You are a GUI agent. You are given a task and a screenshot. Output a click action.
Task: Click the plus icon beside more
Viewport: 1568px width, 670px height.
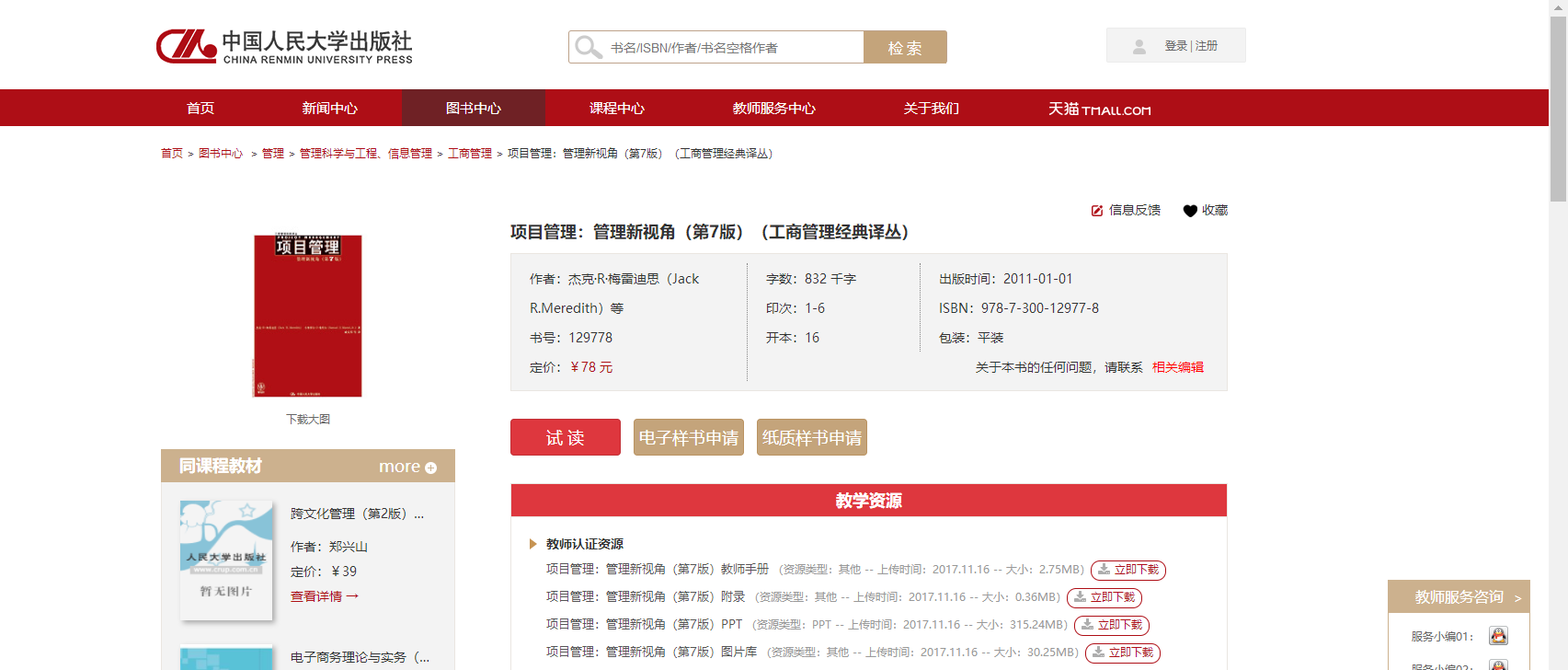tap(430, 468)
